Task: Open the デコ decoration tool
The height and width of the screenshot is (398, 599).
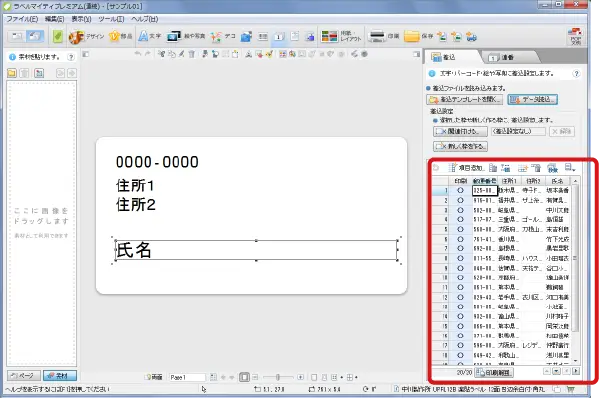Action: (223, 37)
